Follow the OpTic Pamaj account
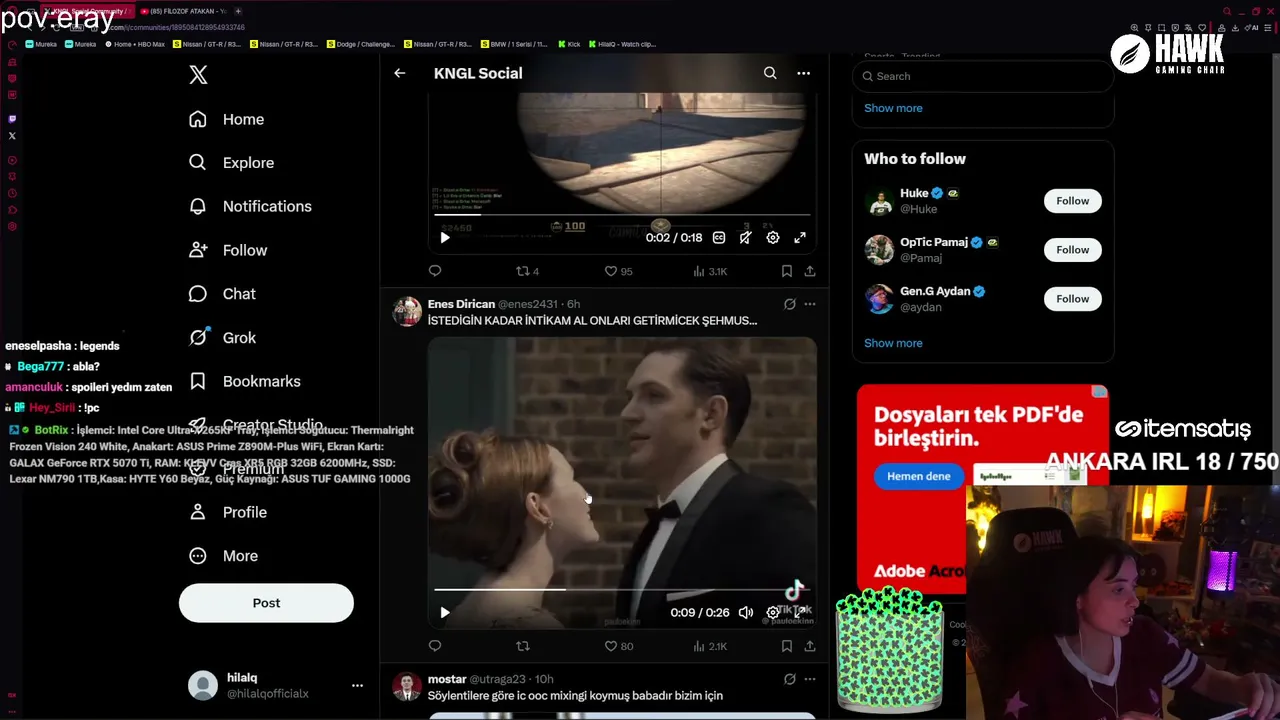Viewport: 1280px width, 720px height. (x=1072, y=250)
